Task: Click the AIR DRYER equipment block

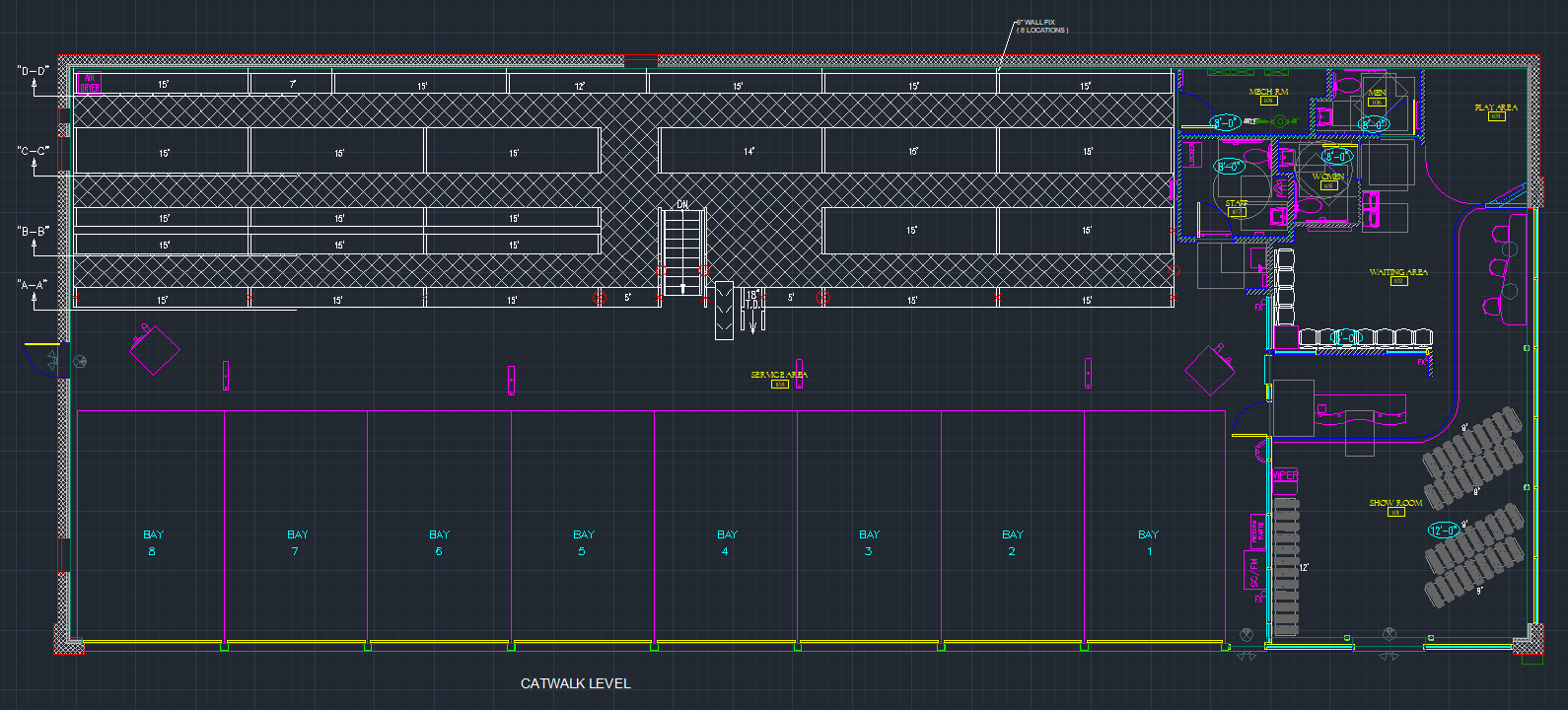Action: pos(89,82)
